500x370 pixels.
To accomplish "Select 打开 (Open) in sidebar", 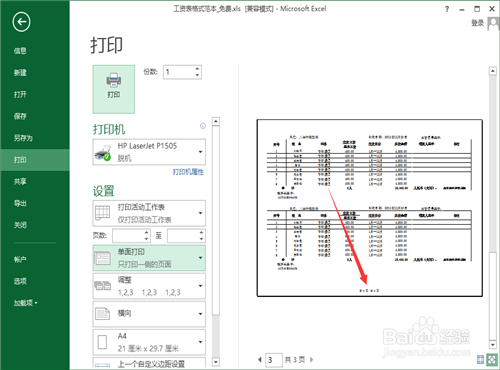I will tap(20, 94).
